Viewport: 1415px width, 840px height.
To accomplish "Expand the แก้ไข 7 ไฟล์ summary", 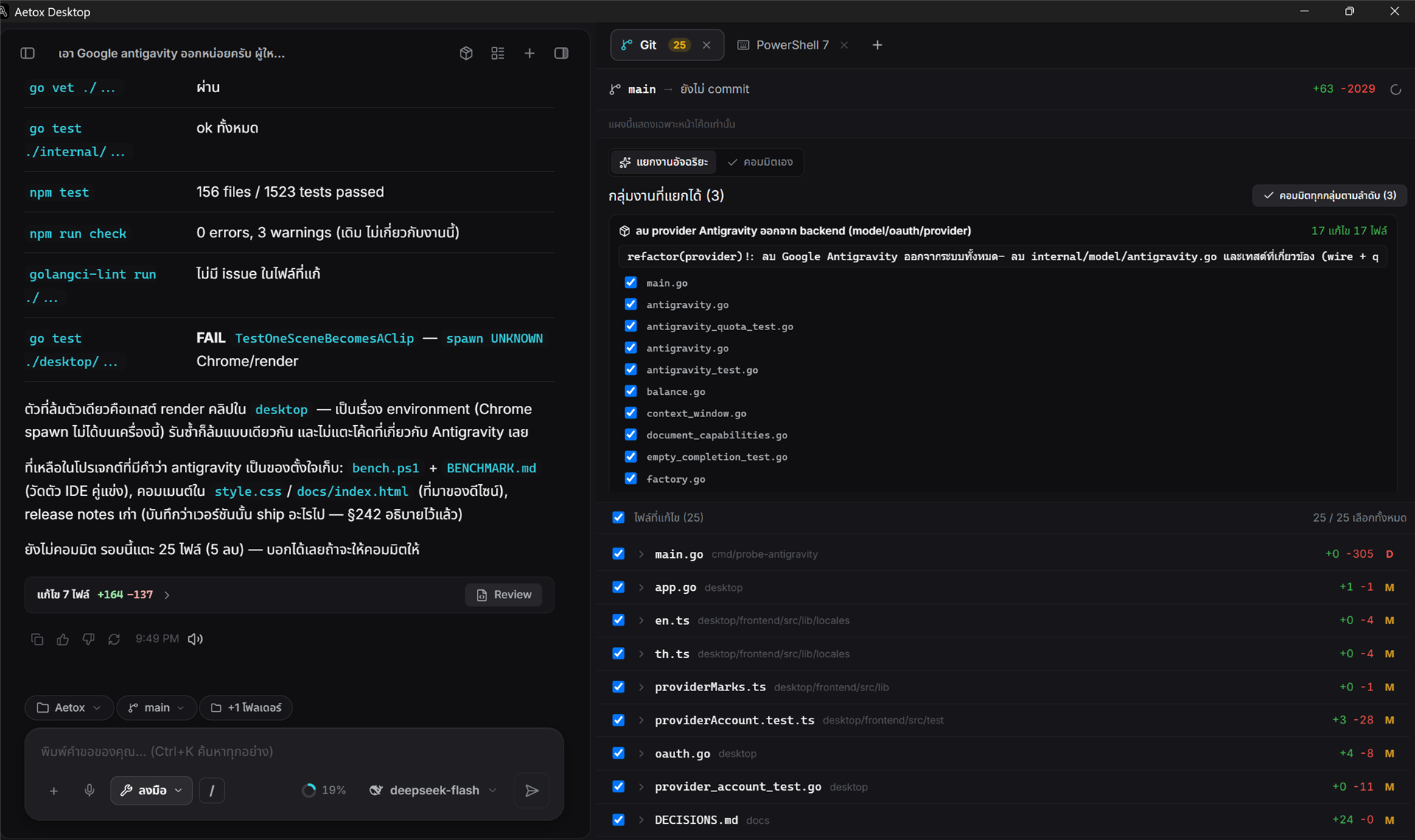I will (103, 595).
